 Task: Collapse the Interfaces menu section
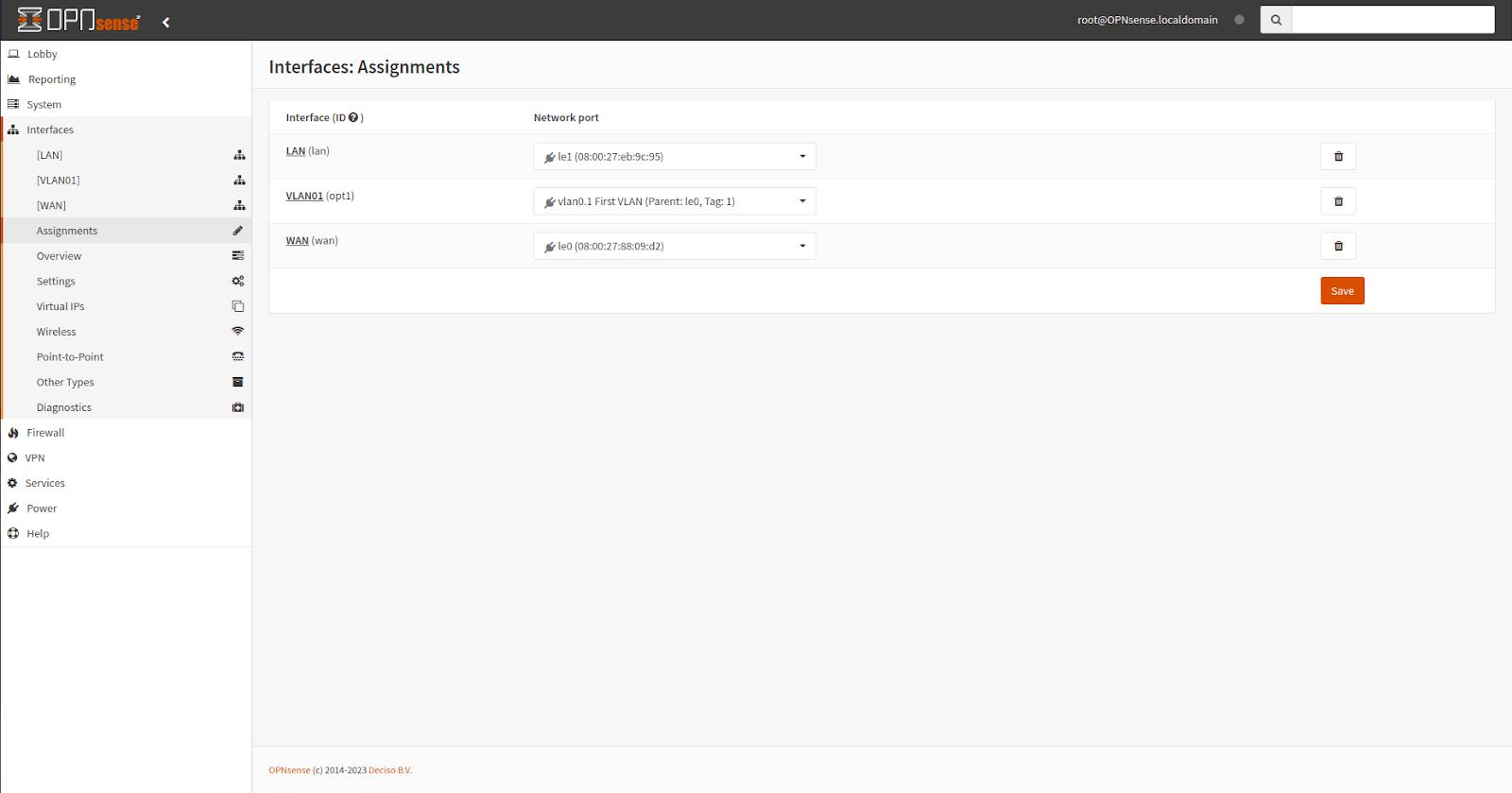pyautogui.click(x=126, y=129)
